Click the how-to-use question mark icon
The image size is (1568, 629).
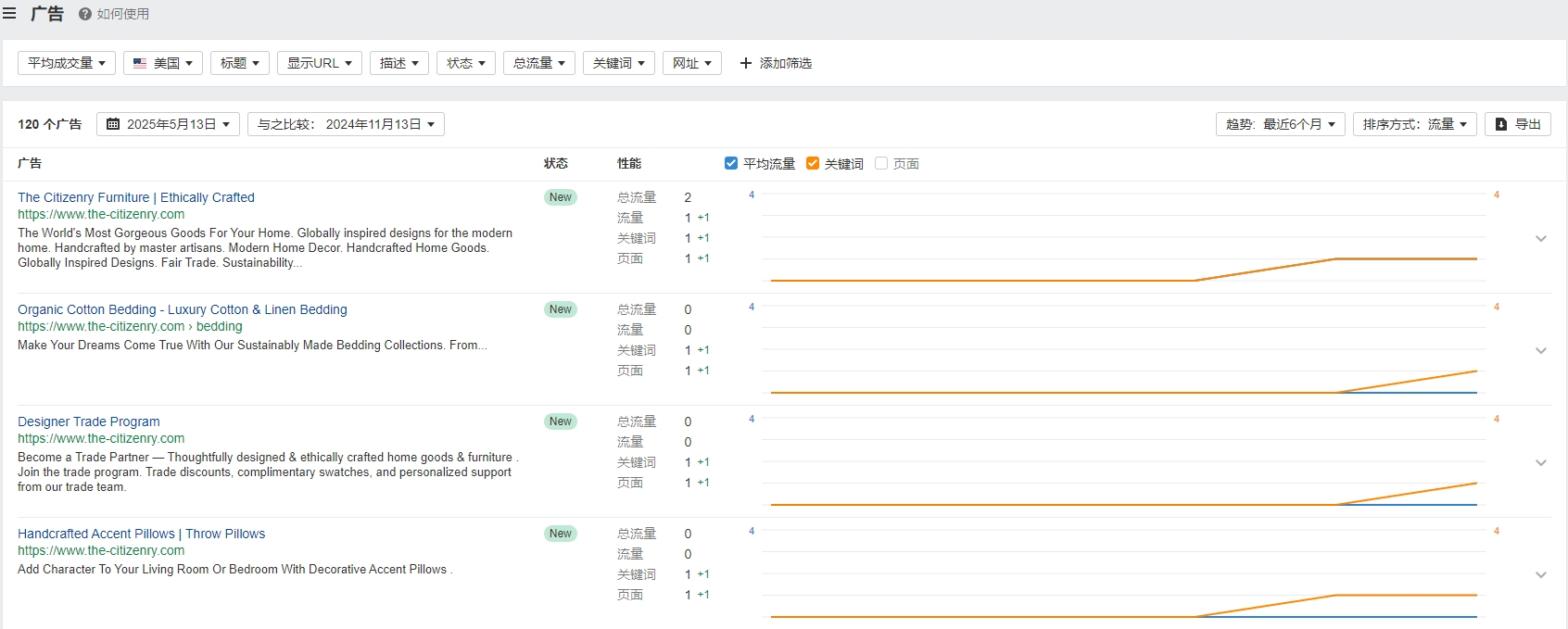pyautogui.click(x=85, y=14)
